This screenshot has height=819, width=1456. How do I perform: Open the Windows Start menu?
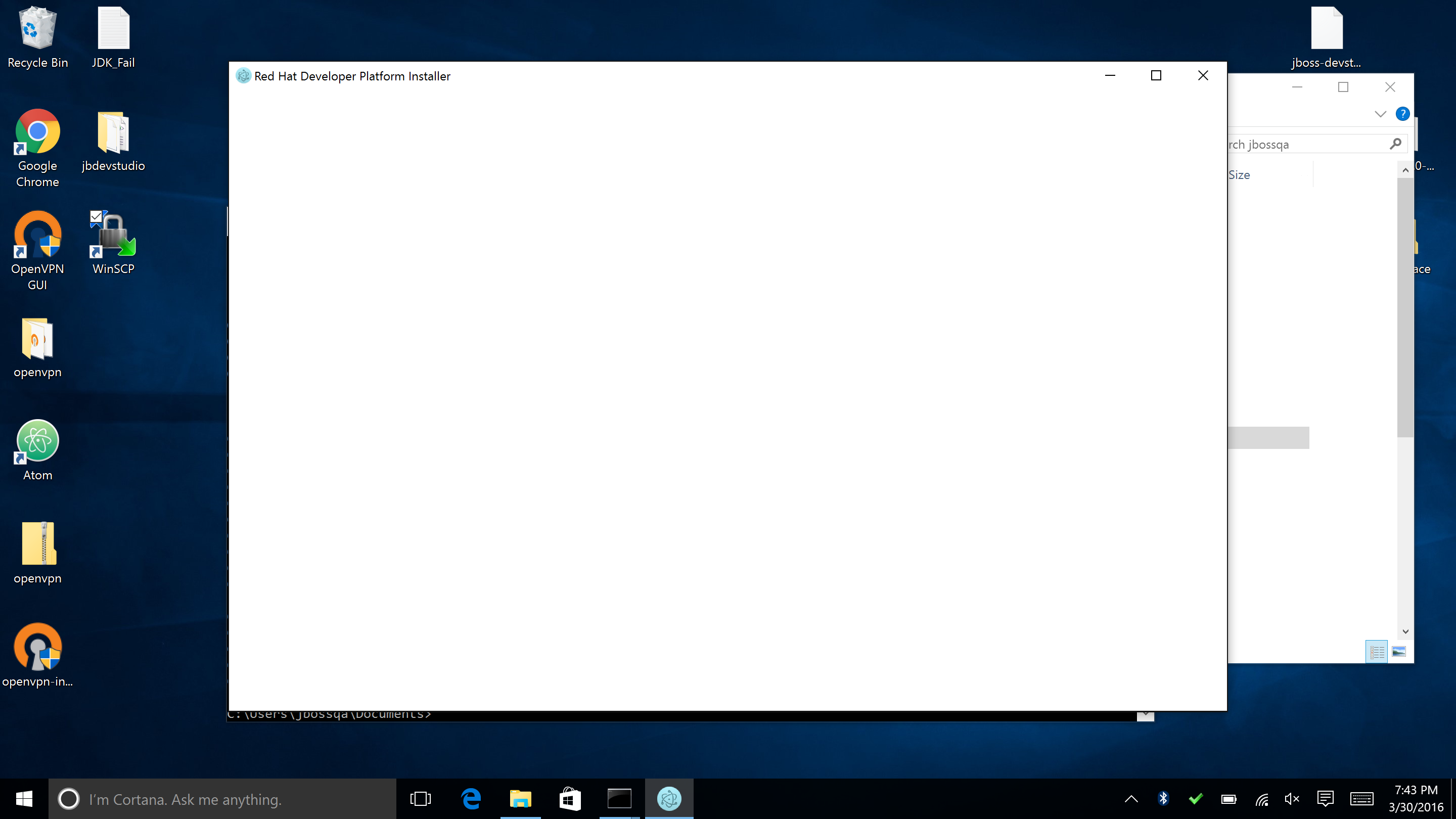[24, 799]
